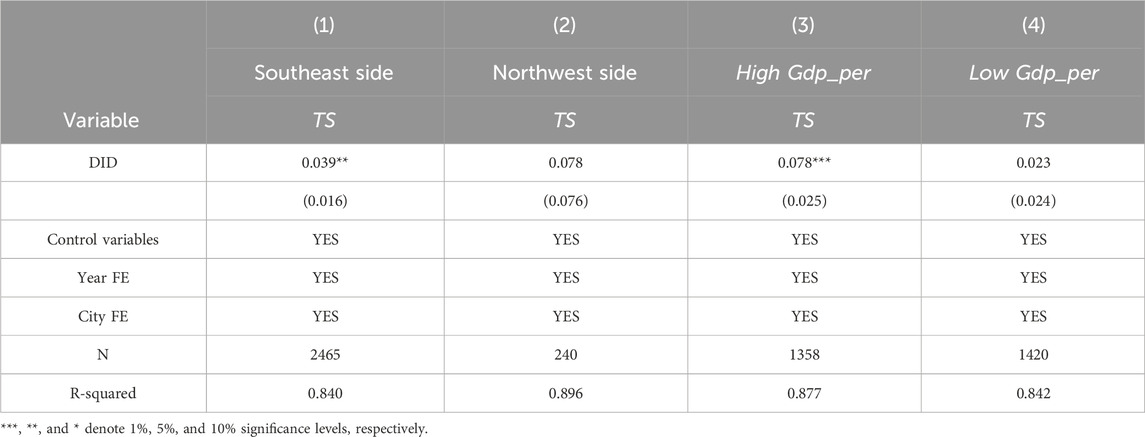
Task: Select the 0.078*** coefficient cell
Action: point(804,162)
